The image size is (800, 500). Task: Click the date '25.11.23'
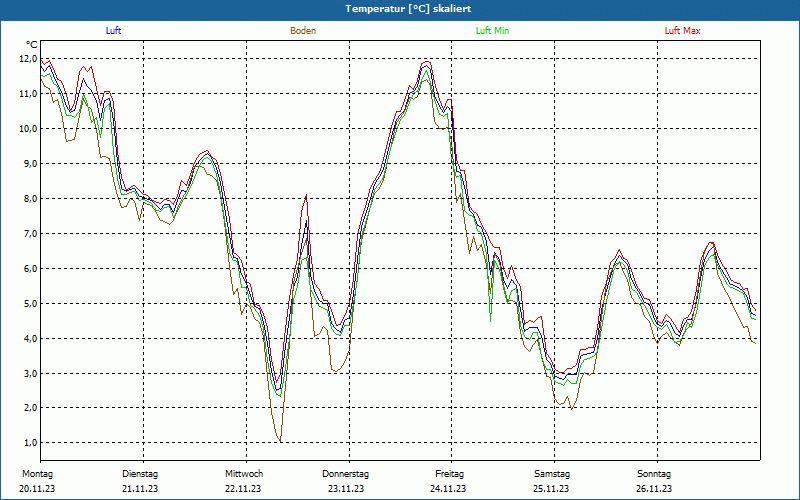coord(551,489)
